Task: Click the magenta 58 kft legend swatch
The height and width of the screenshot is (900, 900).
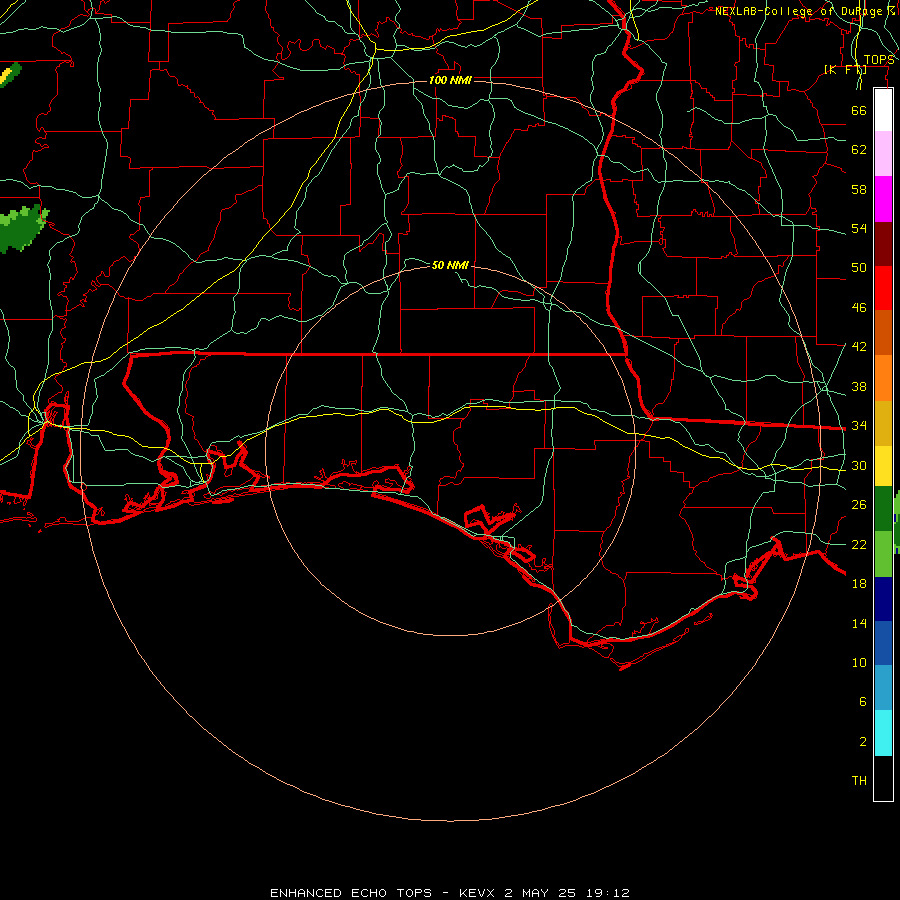Action: [883, 199]
